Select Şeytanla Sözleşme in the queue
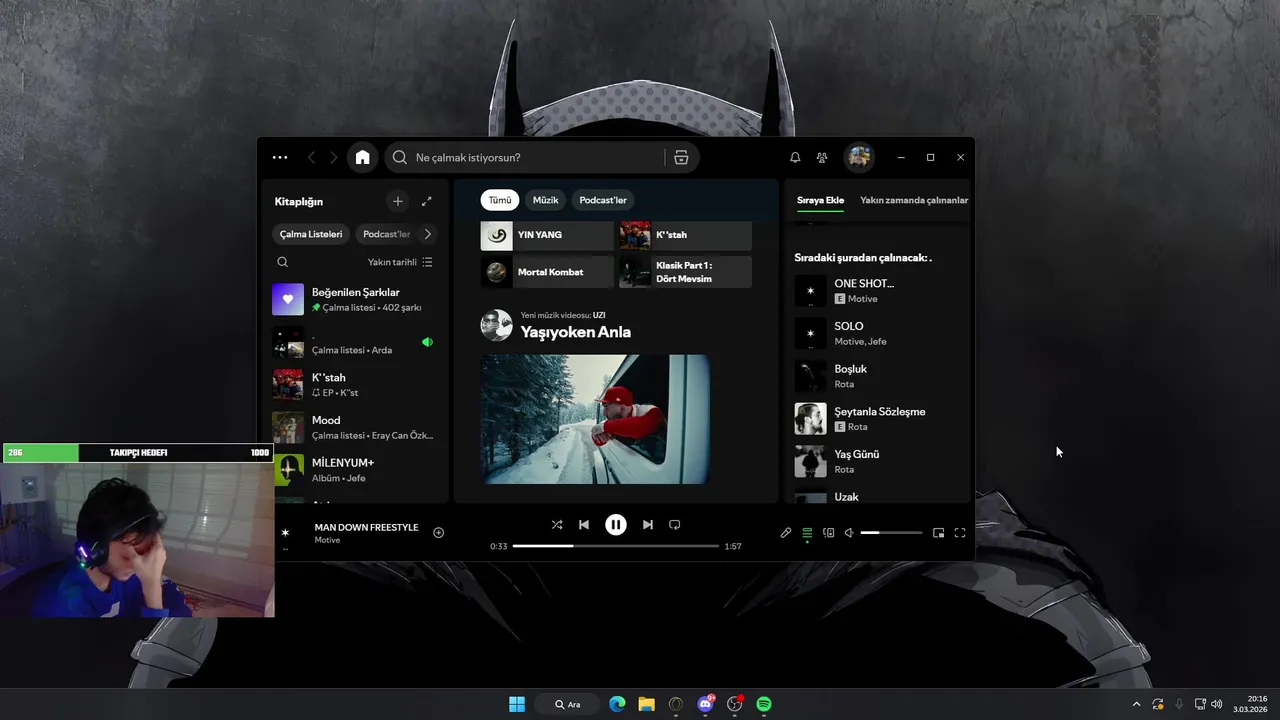The width and height of the screenshot is (1280, 720). pos(878,418)
